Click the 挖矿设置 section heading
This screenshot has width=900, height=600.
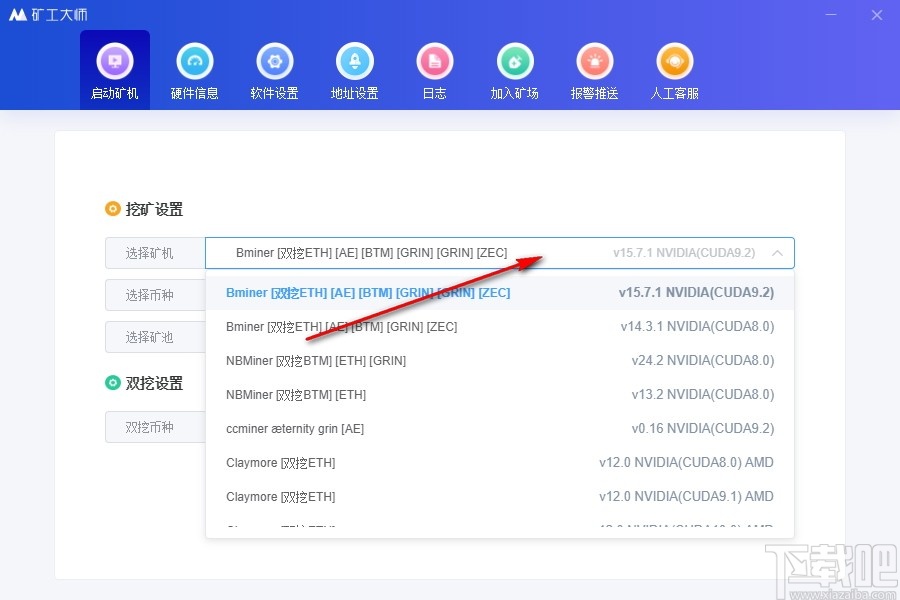[154, 209]
